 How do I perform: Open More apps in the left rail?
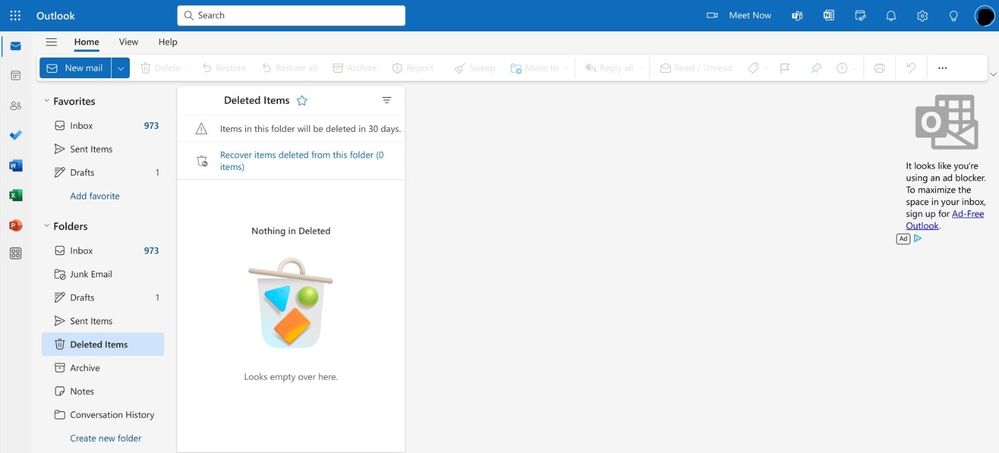[15, 254]
